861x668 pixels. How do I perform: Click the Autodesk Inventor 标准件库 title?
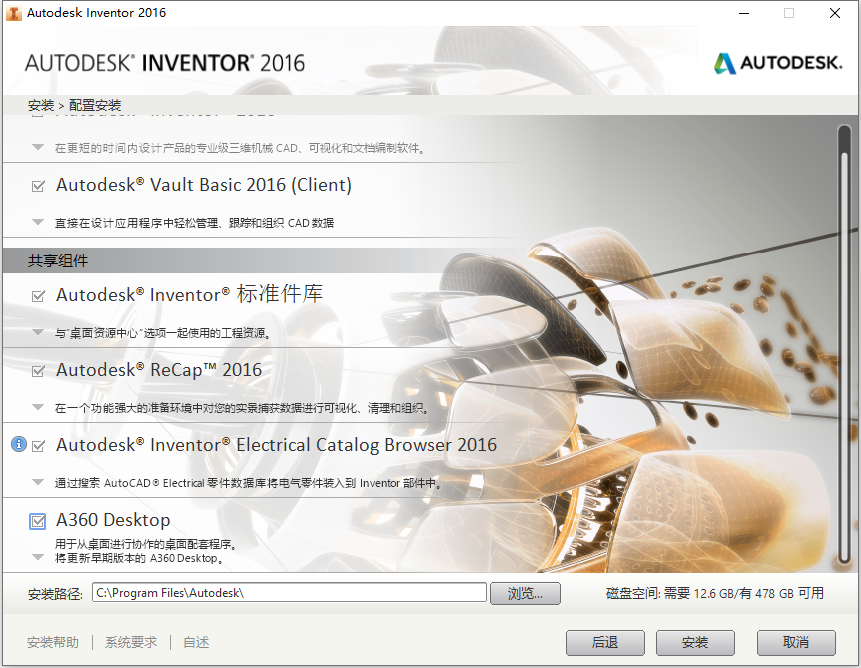[x=189, y=295]
